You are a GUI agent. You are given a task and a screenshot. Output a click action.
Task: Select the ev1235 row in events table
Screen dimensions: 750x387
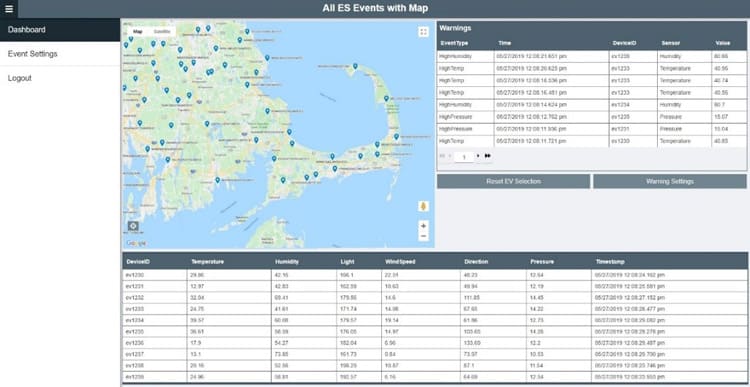[x=435, y=332]
